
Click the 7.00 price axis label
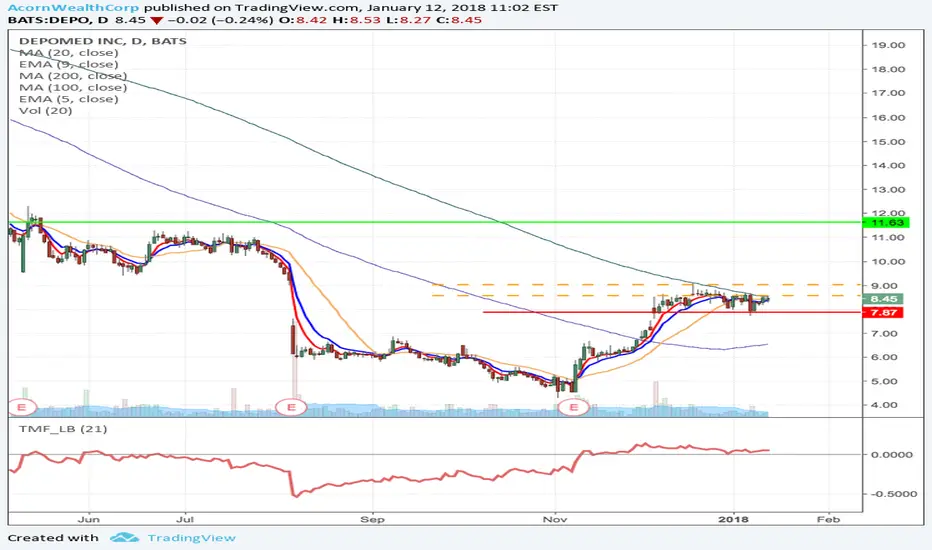tap(885, 334)
